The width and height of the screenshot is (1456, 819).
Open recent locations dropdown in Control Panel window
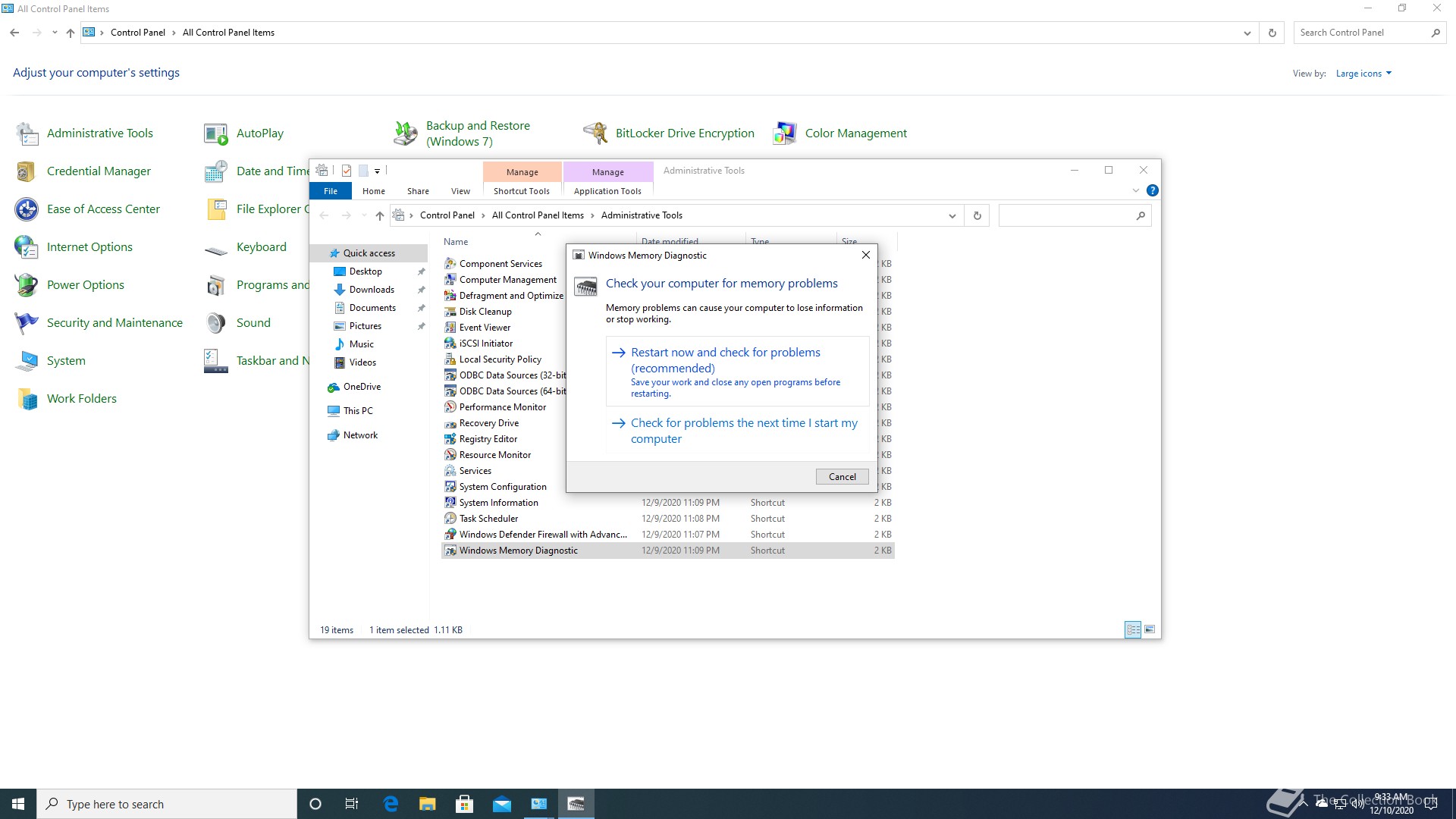click(x=55, y=33)
